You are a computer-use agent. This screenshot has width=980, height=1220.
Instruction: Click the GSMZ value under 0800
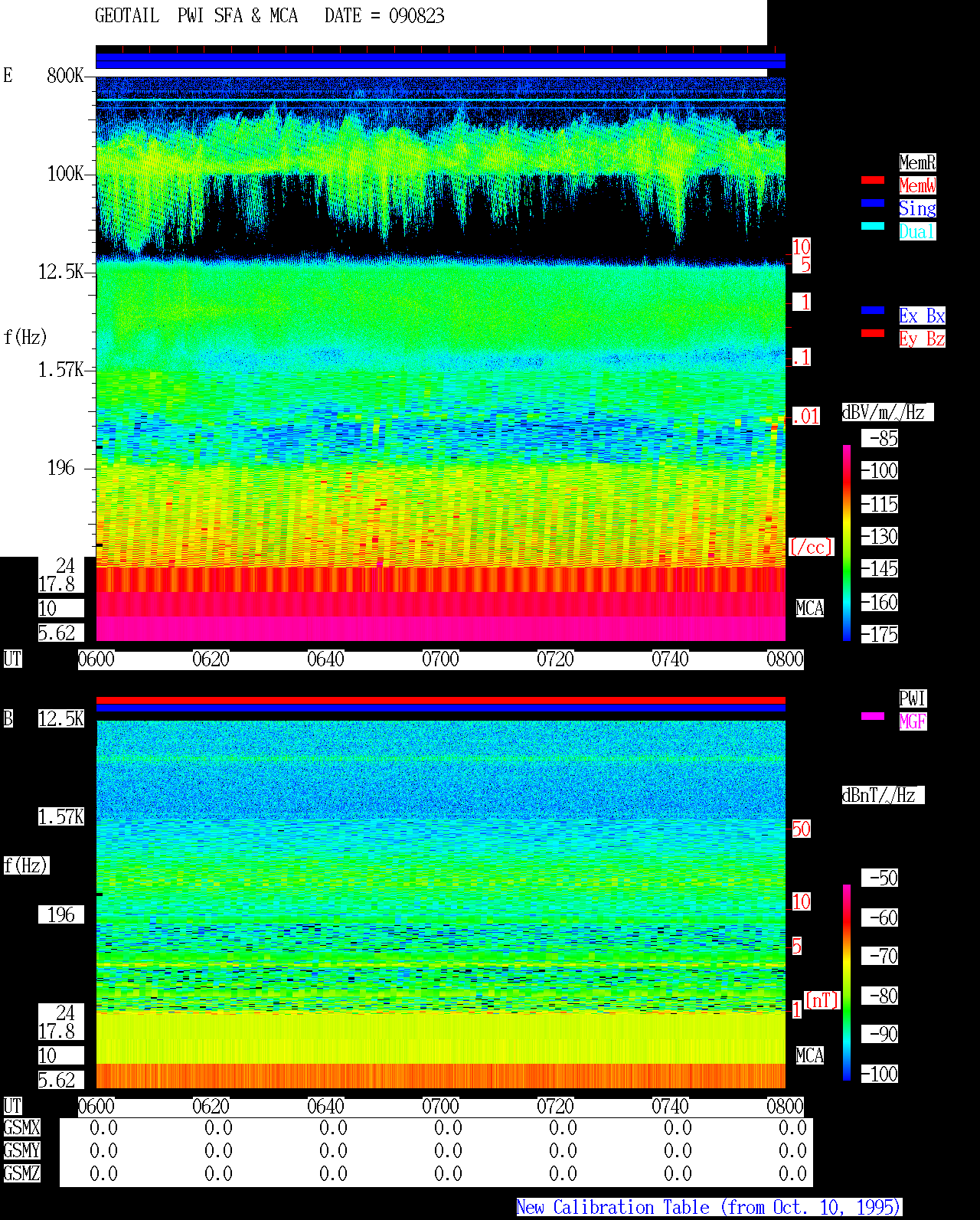[x=792, y=1173]
